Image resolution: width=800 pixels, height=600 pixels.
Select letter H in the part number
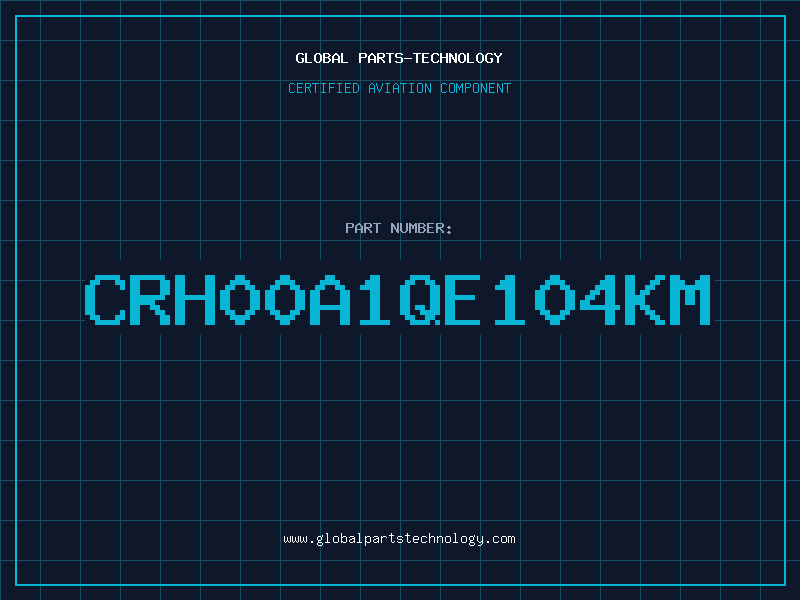(195, 299)
